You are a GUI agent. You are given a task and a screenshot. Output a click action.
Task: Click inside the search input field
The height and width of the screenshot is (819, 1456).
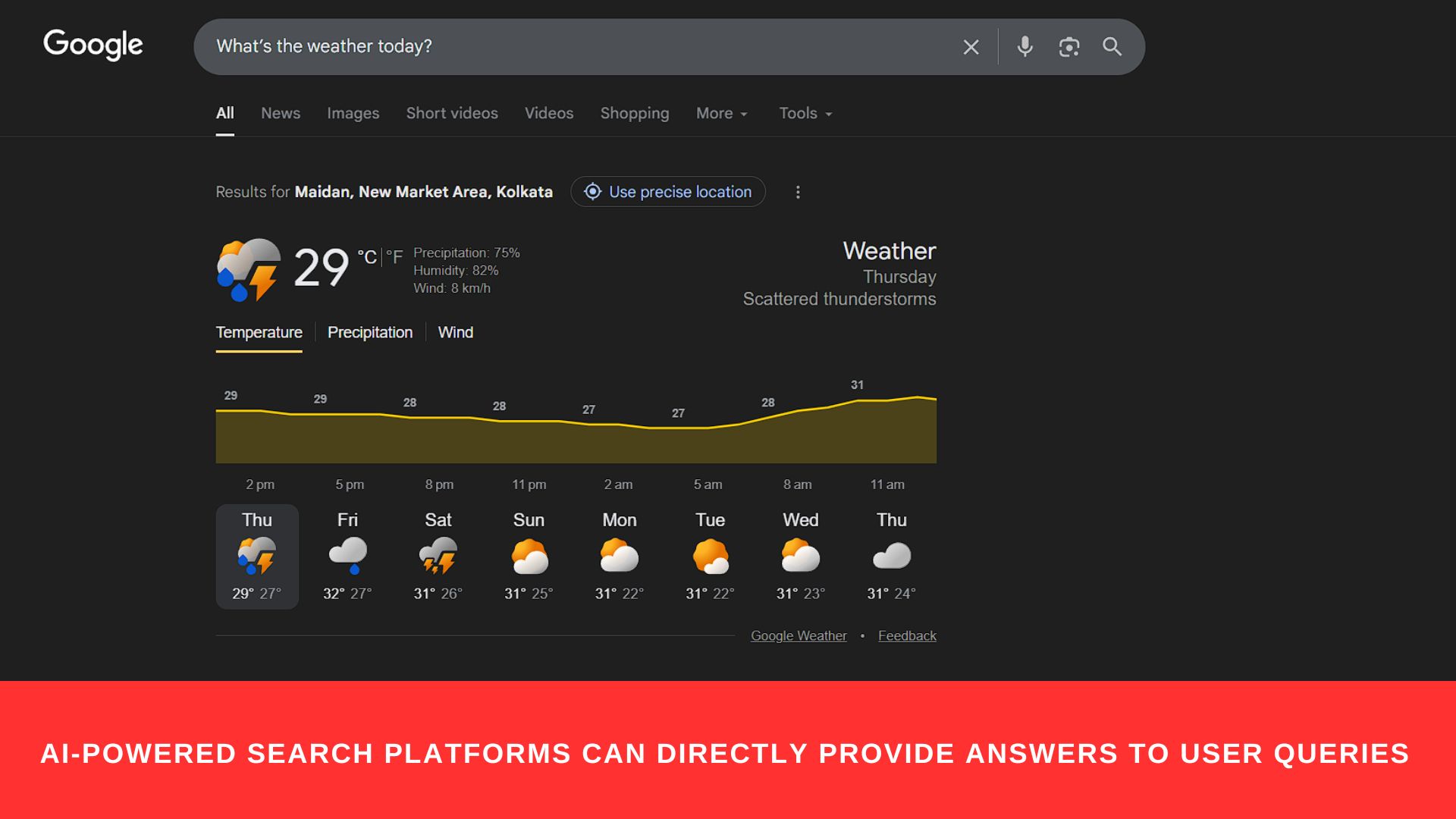coord(531,46)
